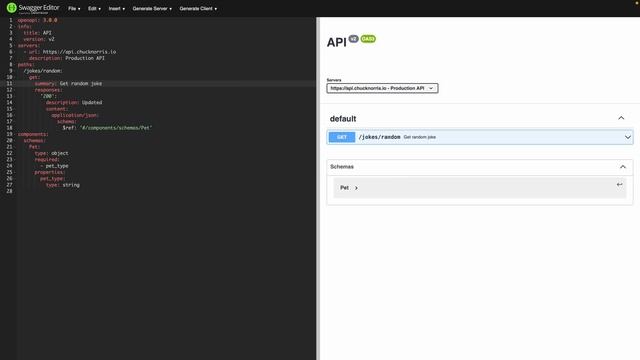
Task: Click the GET method badge
Action: [x=342, y=137]
